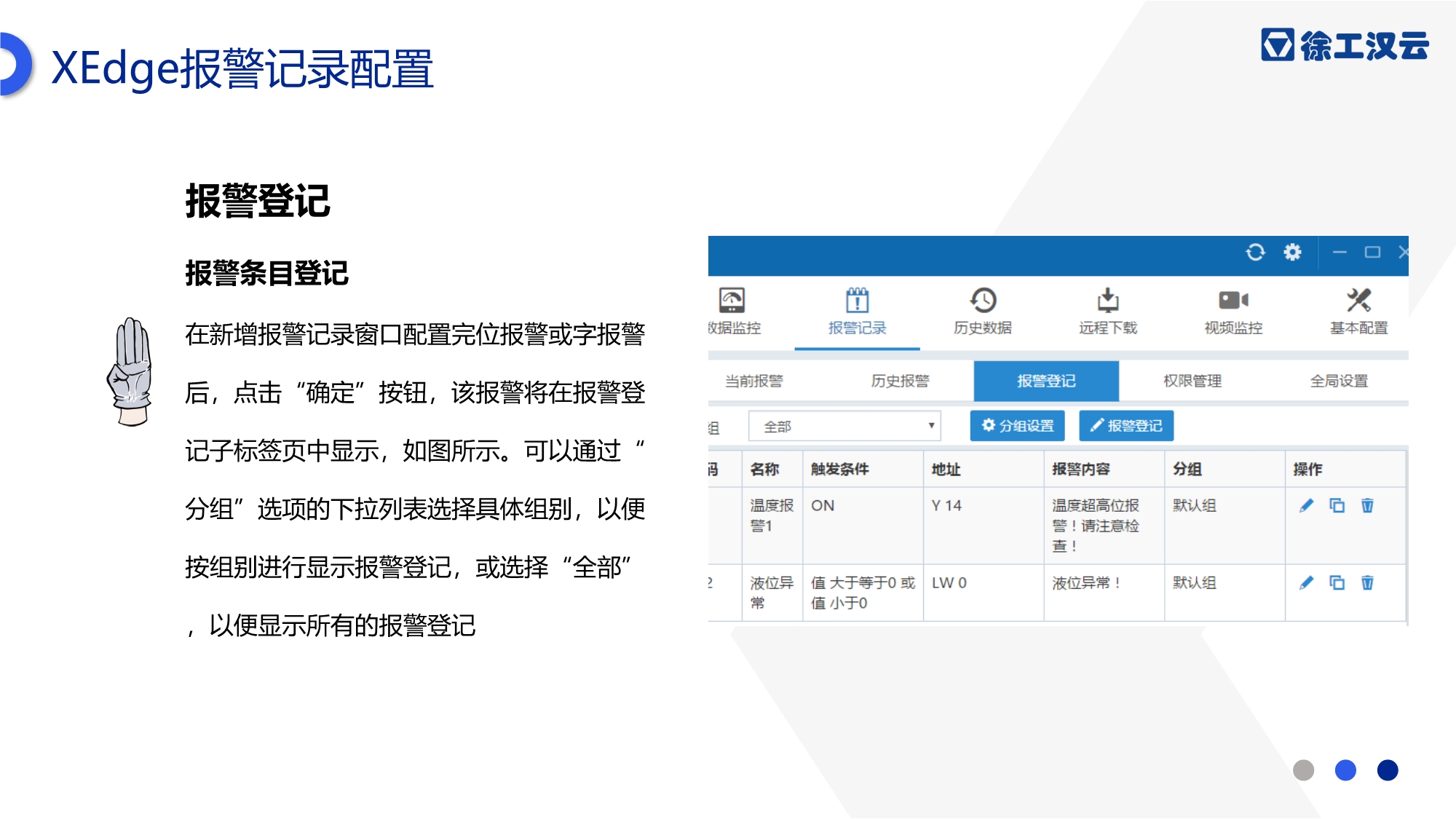
Task: Delete the 液位异常 alarm entry
Action: point(1367,582)
